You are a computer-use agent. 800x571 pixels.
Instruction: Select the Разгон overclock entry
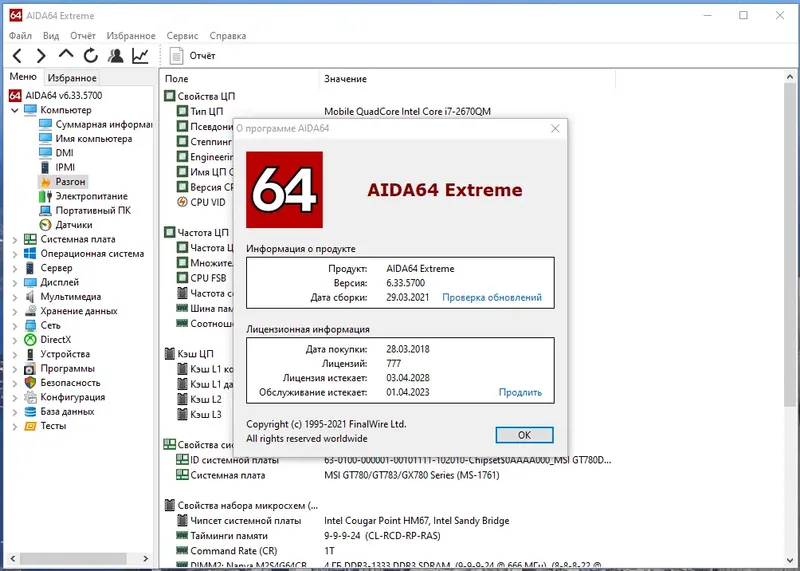point(63,182)
